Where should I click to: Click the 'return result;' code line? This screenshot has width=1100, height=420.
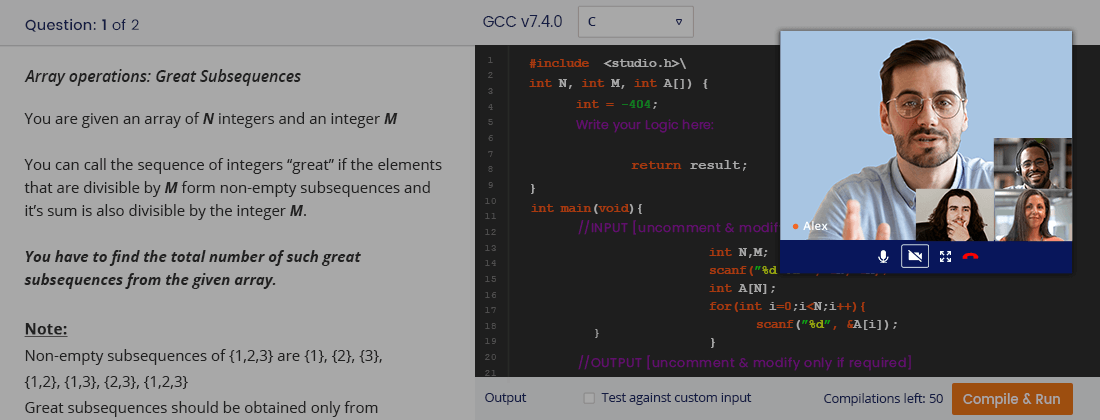click(x=689, y=165)
